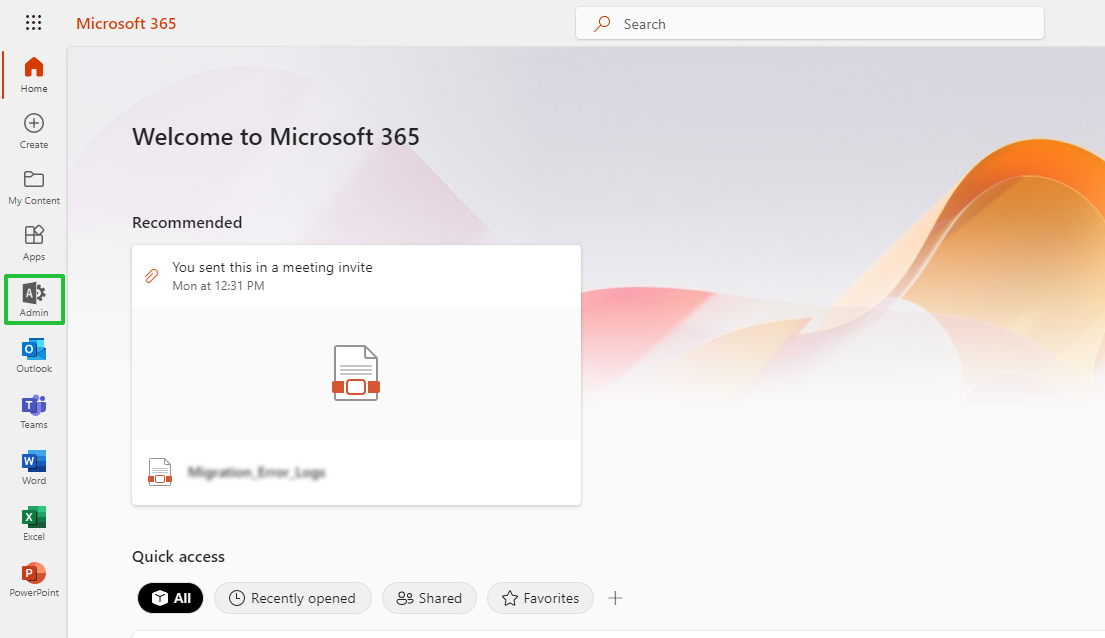Screen dimensions: 1105x638
Task: Click the 'Mon at 12:31 PM' timestamp
Action: [x=218, y=286]
